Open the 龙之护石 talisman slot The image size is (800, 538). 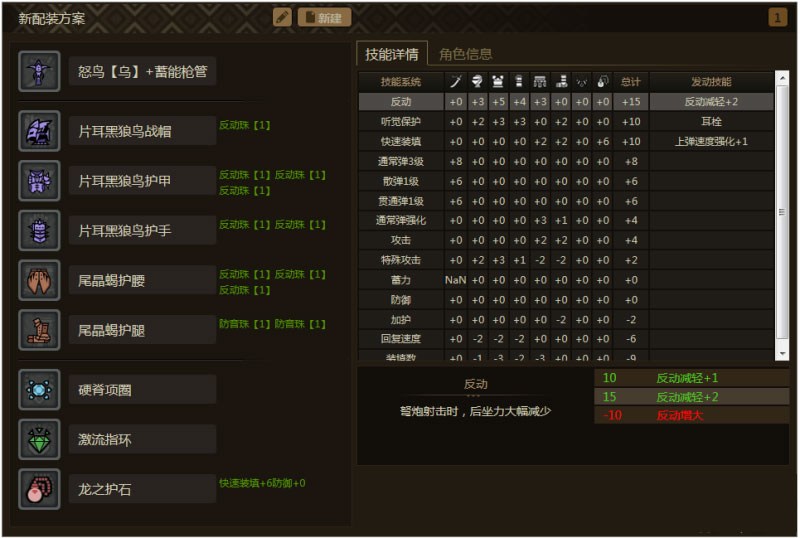coord(142,489)
